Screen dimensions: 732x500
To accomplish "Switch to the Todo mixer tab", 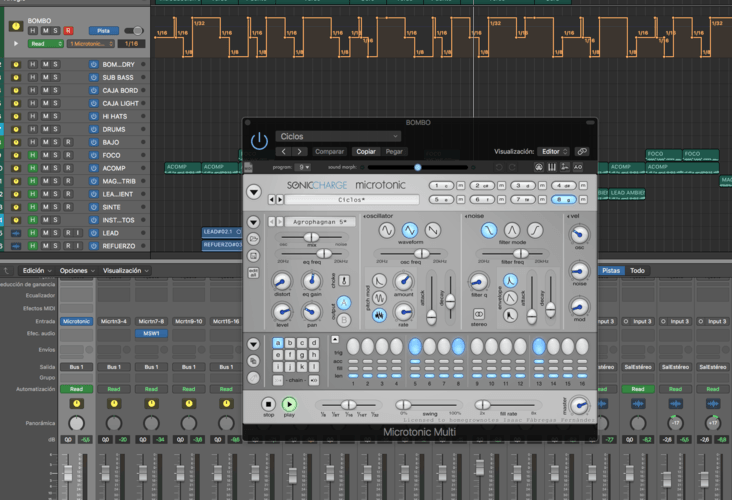I will pos(637,270).
